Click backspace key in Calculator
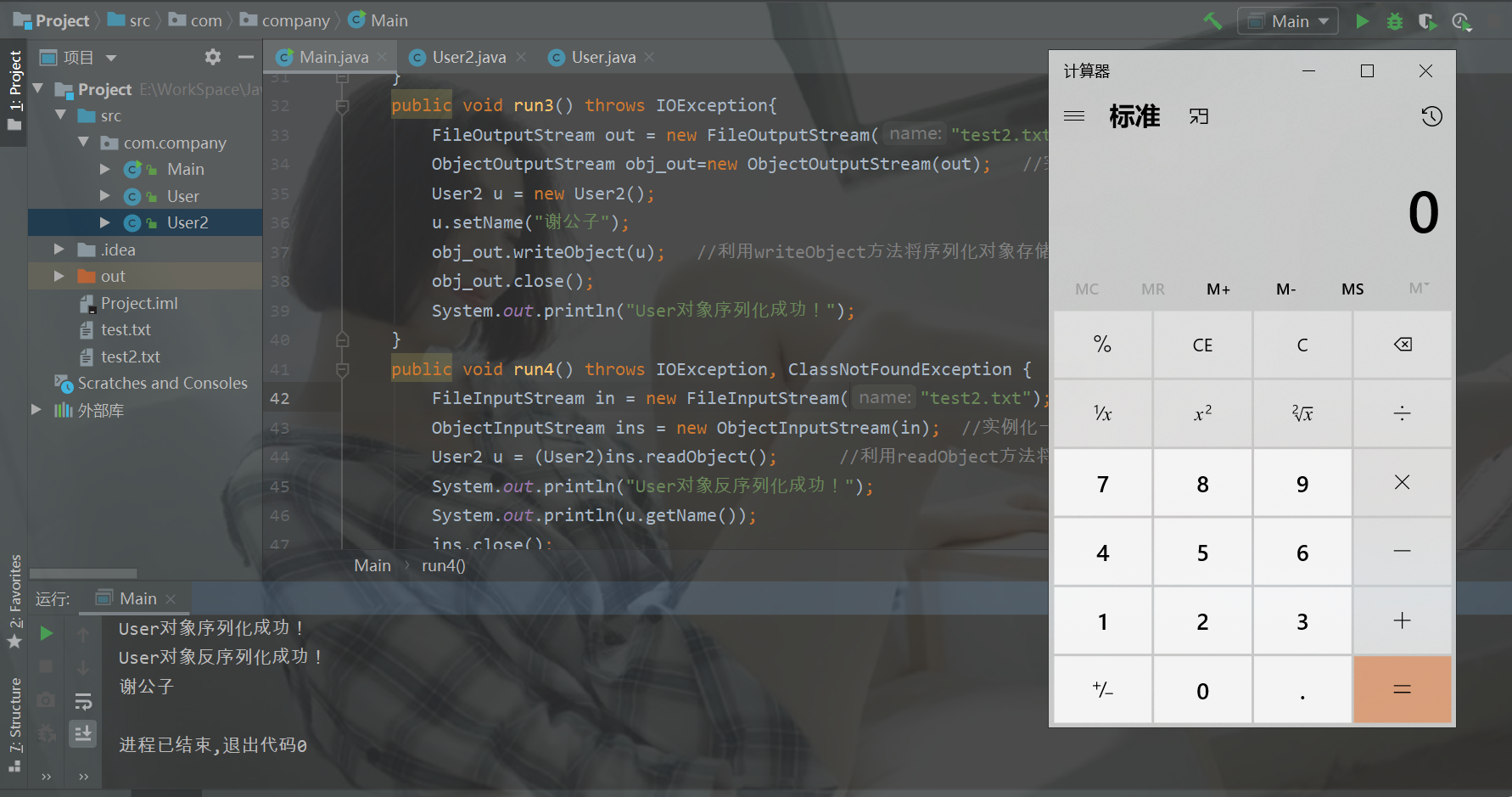The width and height of the screenshot is (1512, 797). (1403, 345)
